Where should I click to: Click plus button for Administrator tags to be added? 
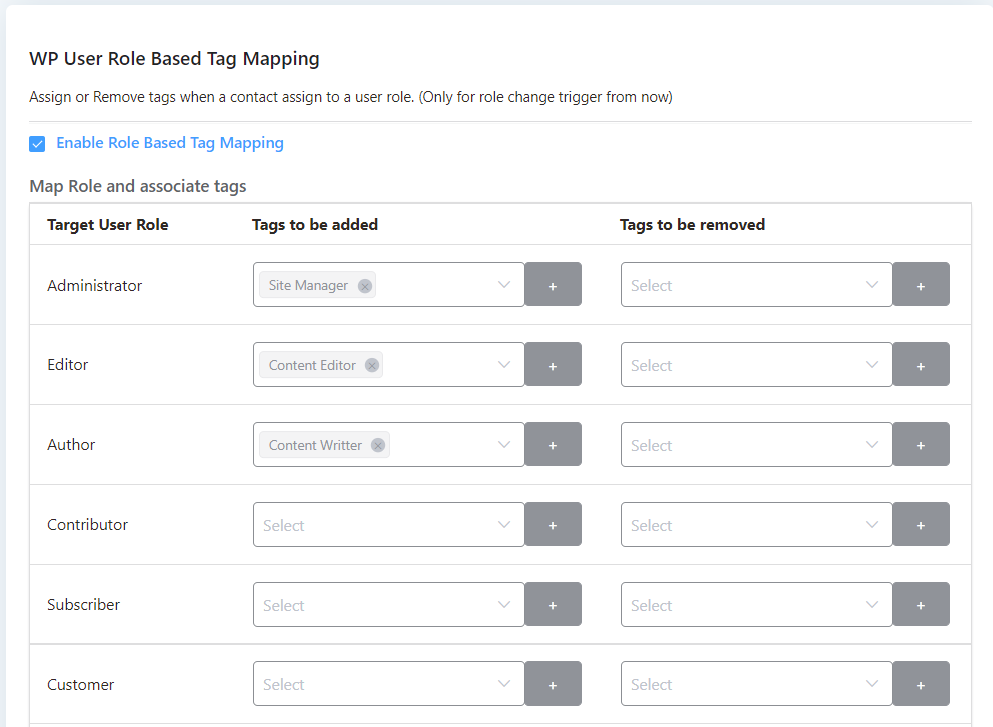pyautogui.click(x=553, y=285)
